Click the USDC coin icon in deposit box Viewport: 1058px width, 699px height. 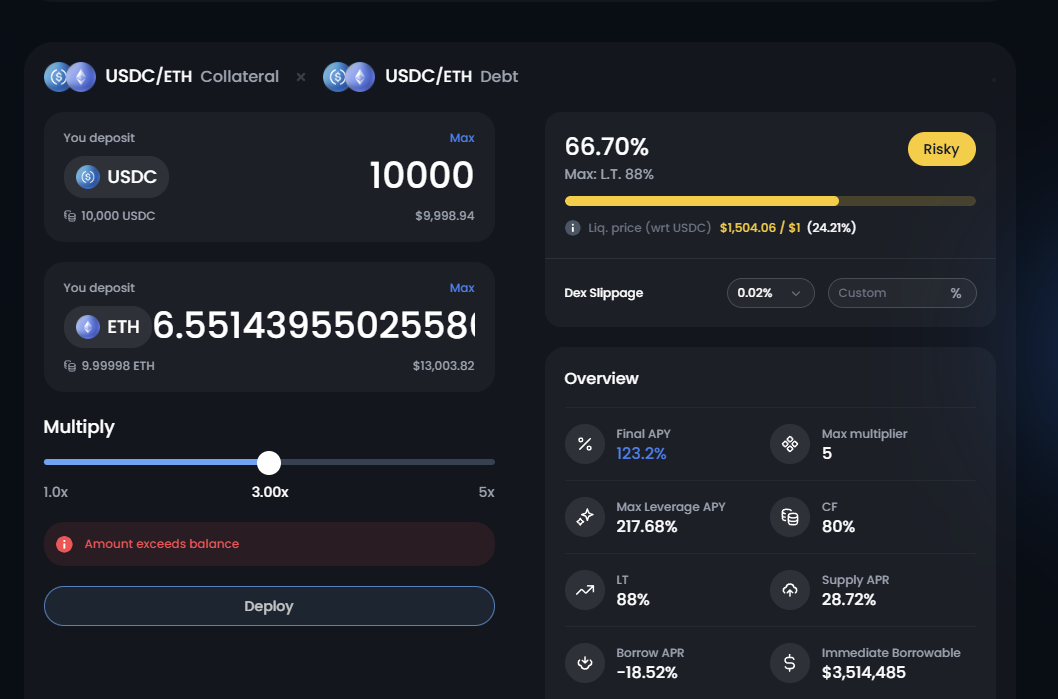[x=88, y=177]
